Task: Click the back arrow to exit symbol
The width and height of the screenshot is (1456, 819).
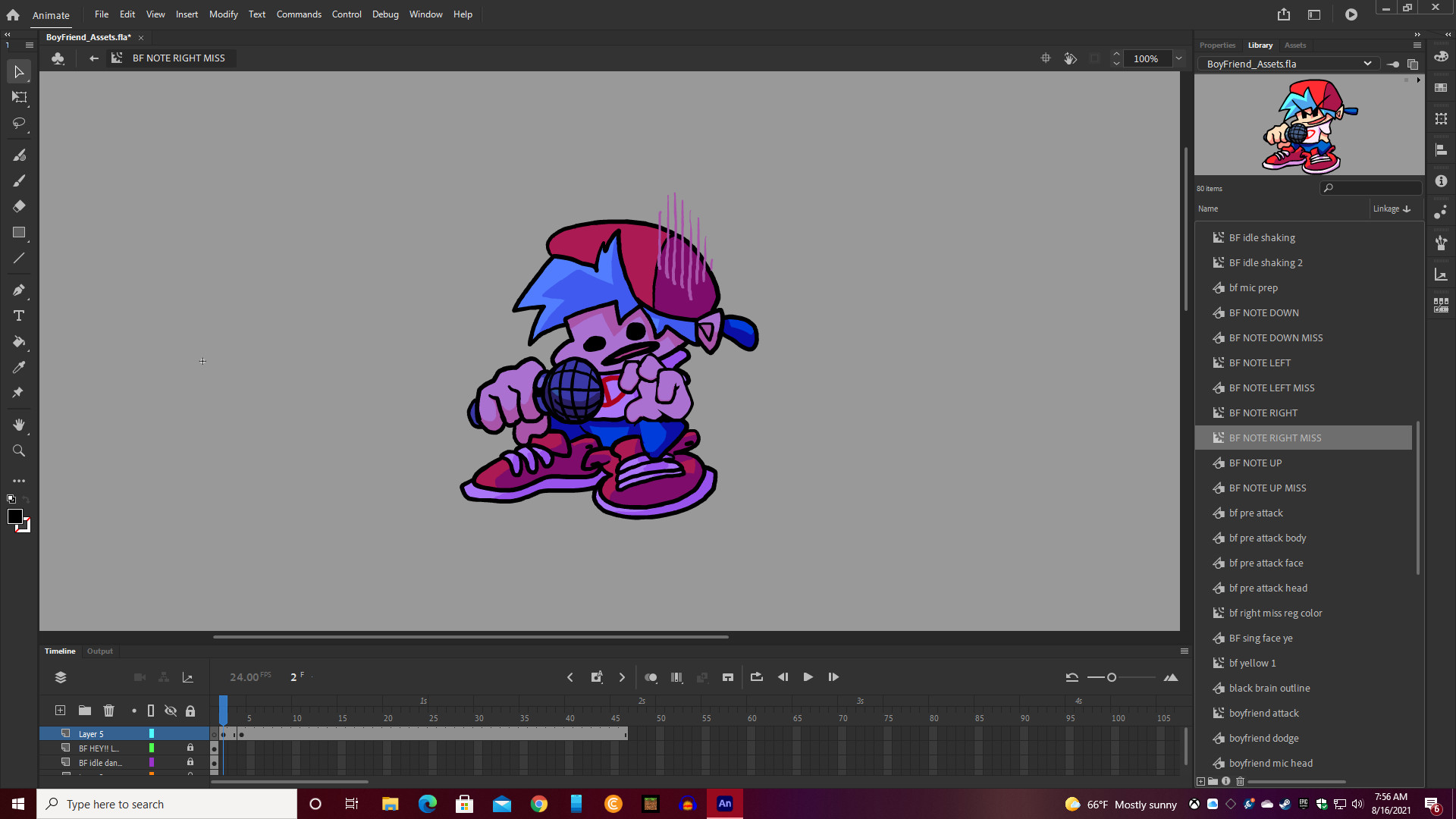Action: [x=94, y=58]
